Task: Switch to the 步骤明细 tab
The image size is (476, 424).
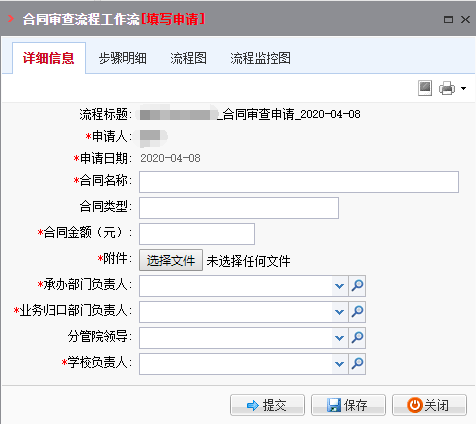Action: click(123, 58)
